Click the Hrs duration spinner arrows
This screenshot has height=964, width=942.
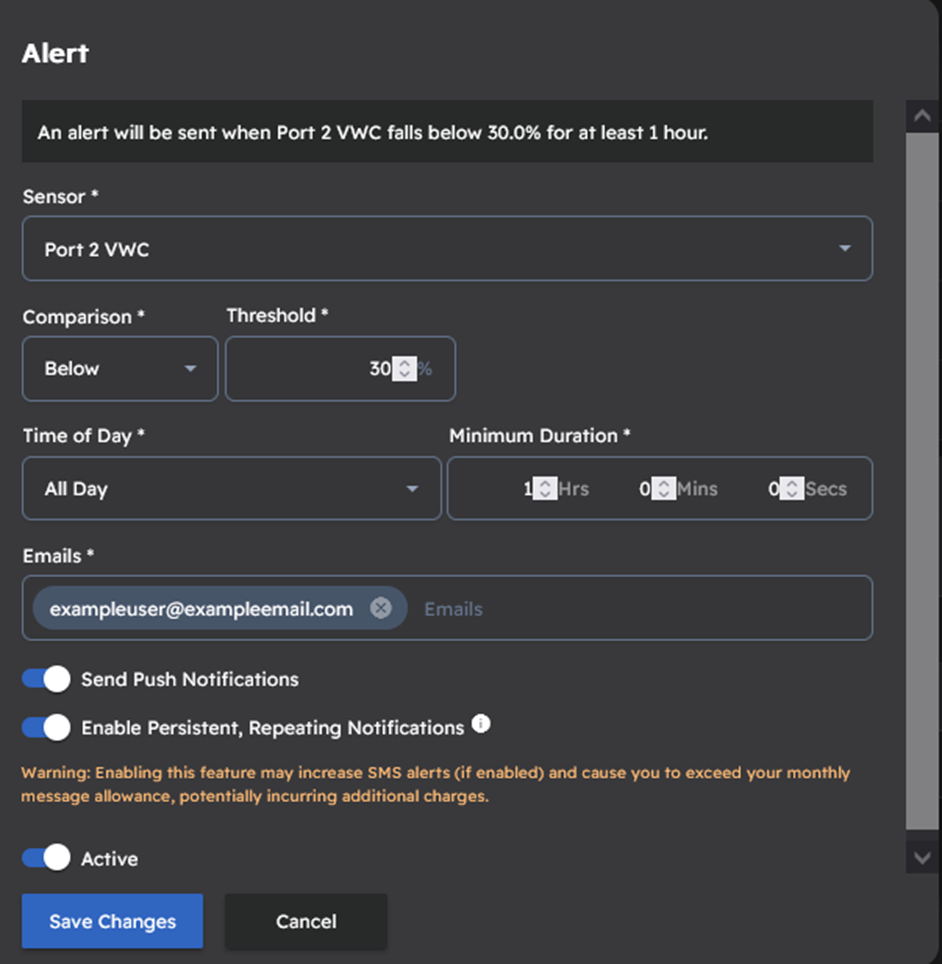click(545, 489)
